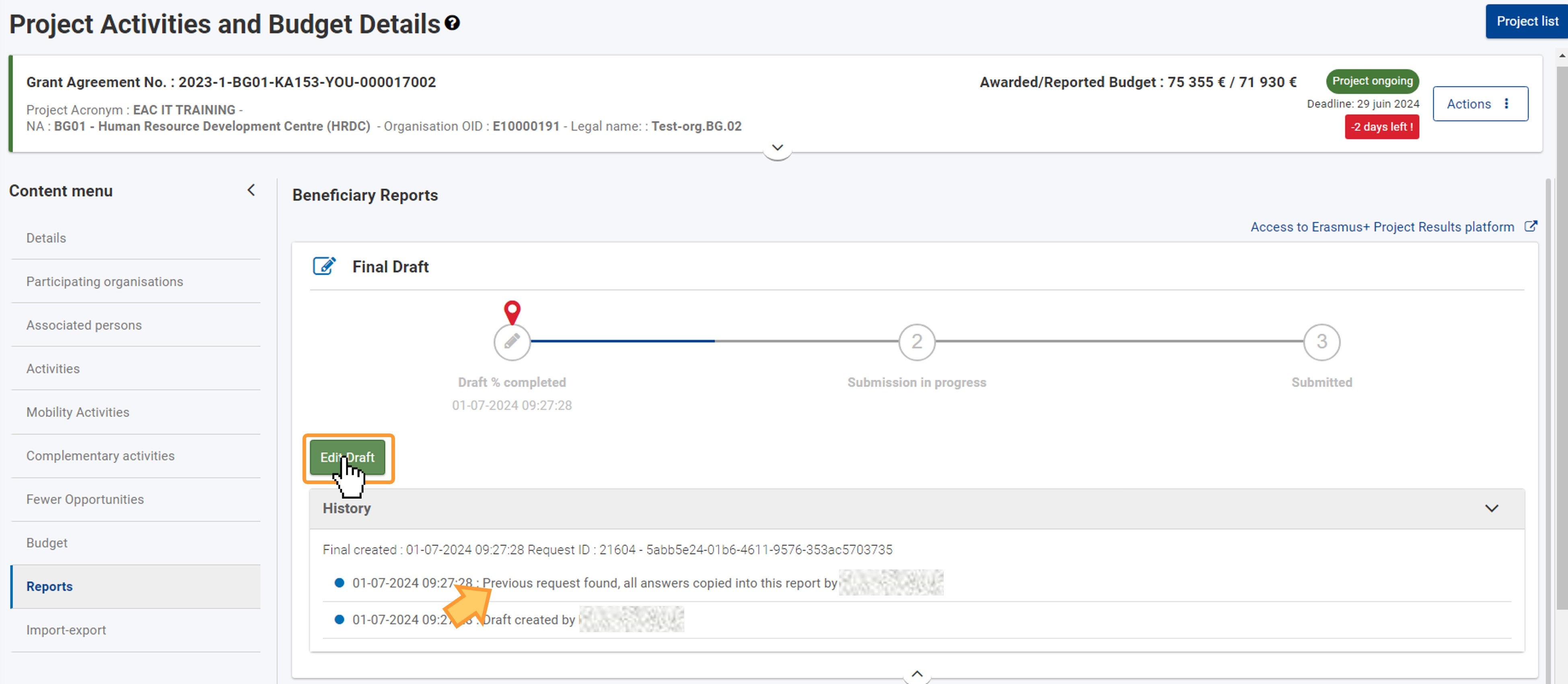Open the Actions menu
This screenshot has height=684, width=1568.
tap(1480, 104)
